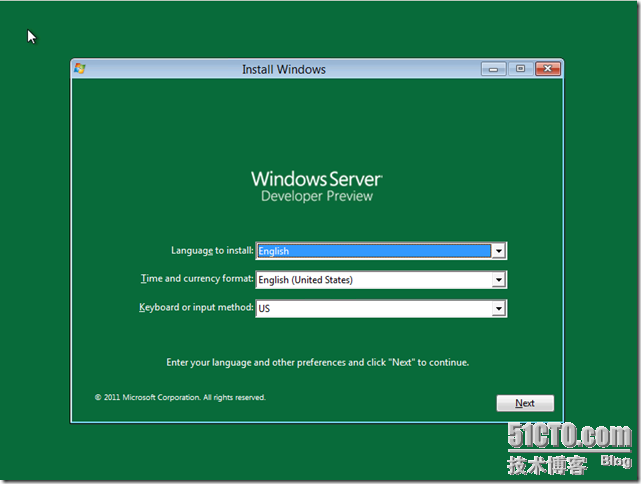The width and height of the screenshot is (641, 484).
Task: Click the Developer Preview subtitle
Action: (x=317, y=196)
